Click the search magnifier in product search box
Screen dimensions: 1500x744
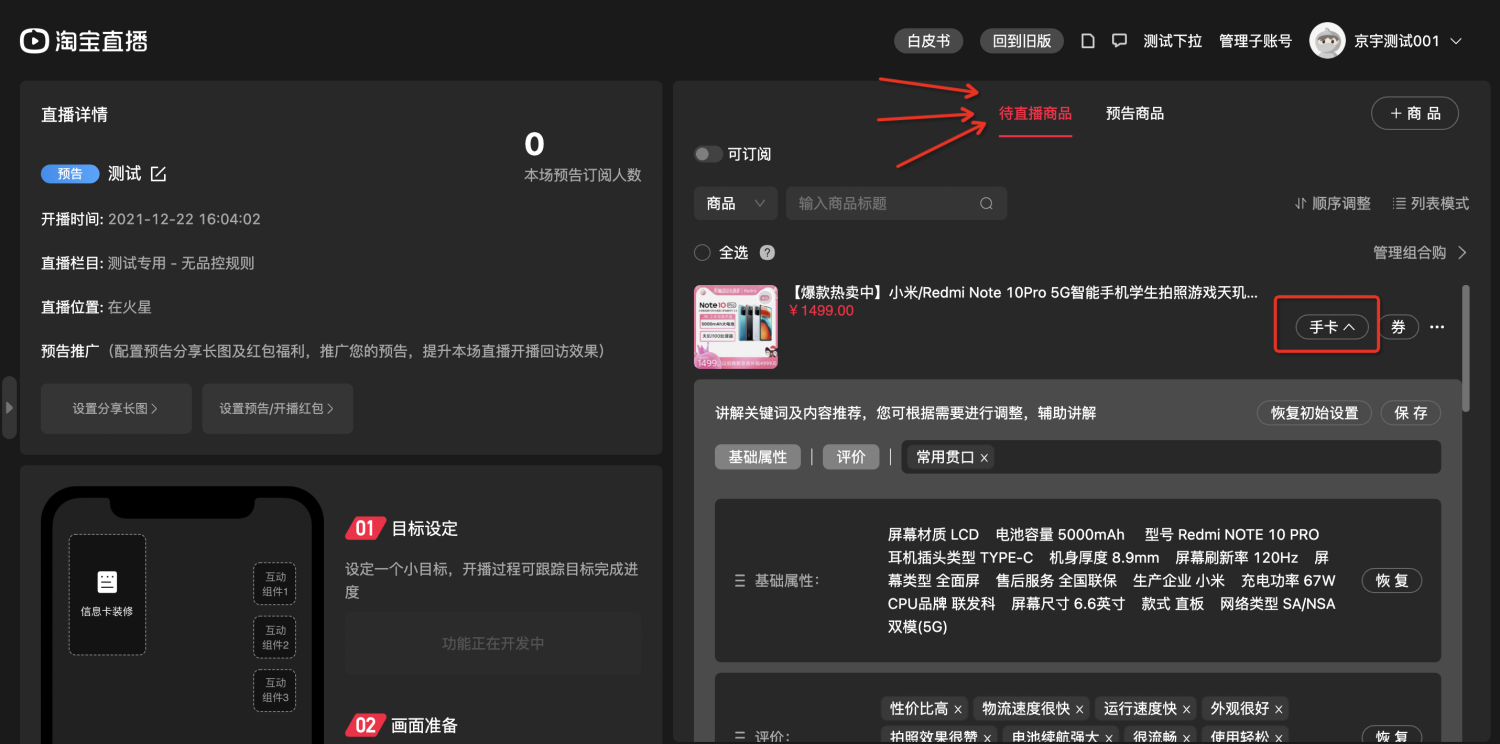[986, 203]
